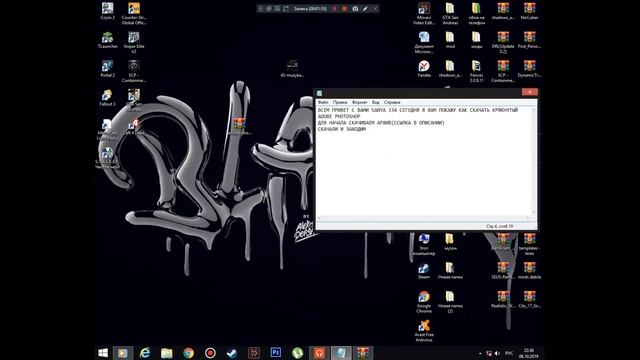Open Avast Free Antivirus shortcut
Image resolution: width=640 pixels, height=360 pixels.
click(x=424, y=331)
